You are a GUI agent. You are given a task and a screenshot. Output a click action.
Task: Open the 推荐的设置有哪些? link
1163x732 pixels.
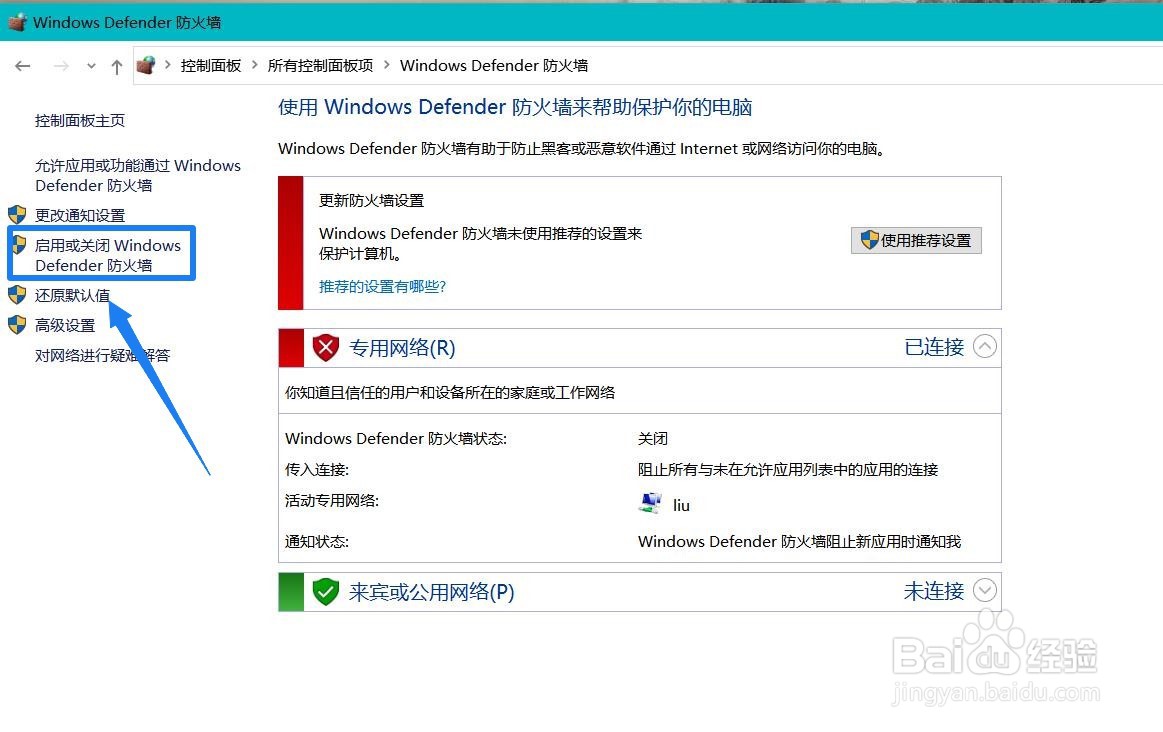point(382,287)
